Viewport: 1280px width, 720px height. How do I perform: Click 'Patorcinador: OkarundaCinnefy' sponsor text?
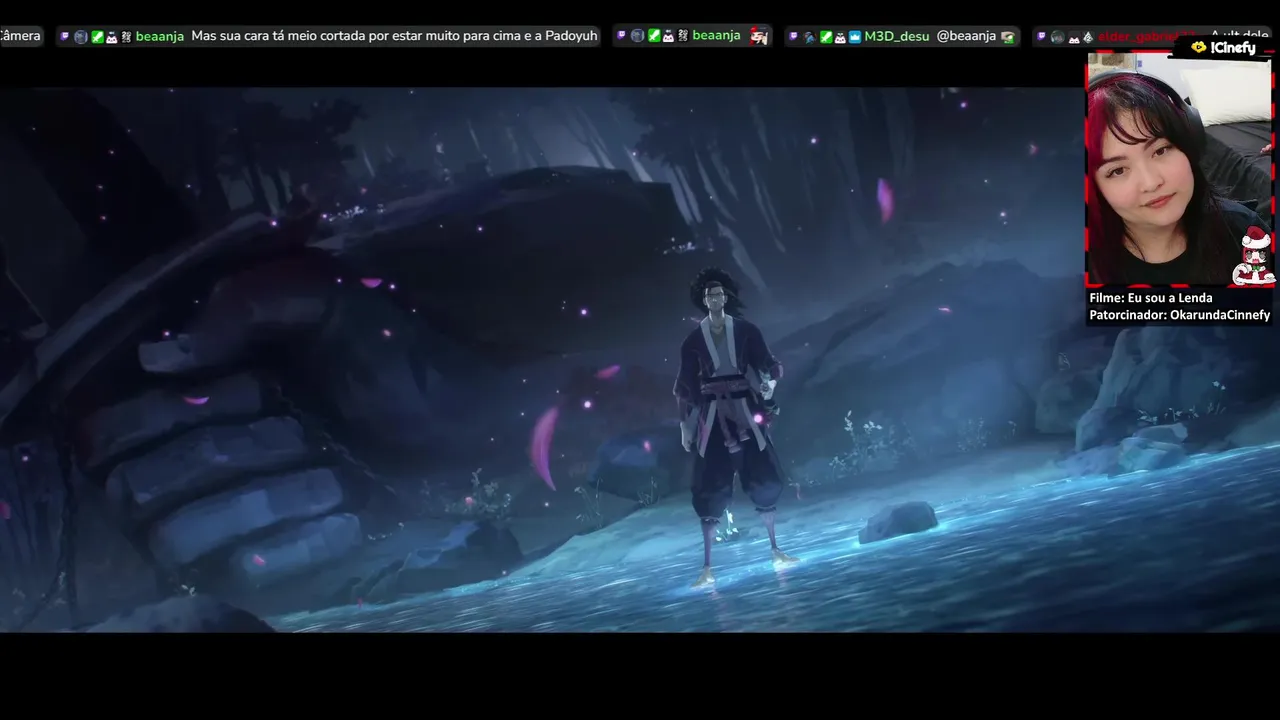1179,315
